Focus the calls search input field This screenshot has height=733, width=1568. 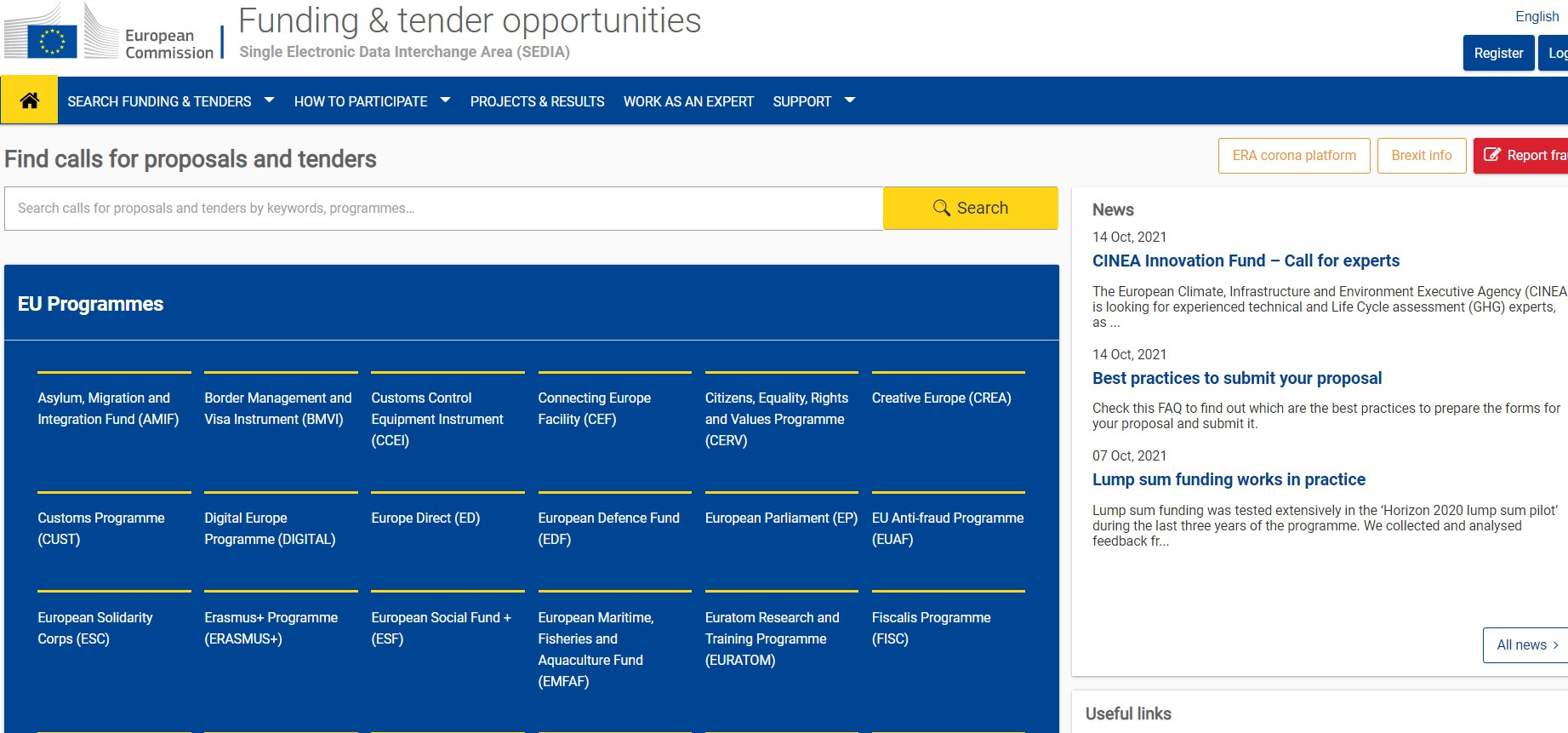click(443, 209)
